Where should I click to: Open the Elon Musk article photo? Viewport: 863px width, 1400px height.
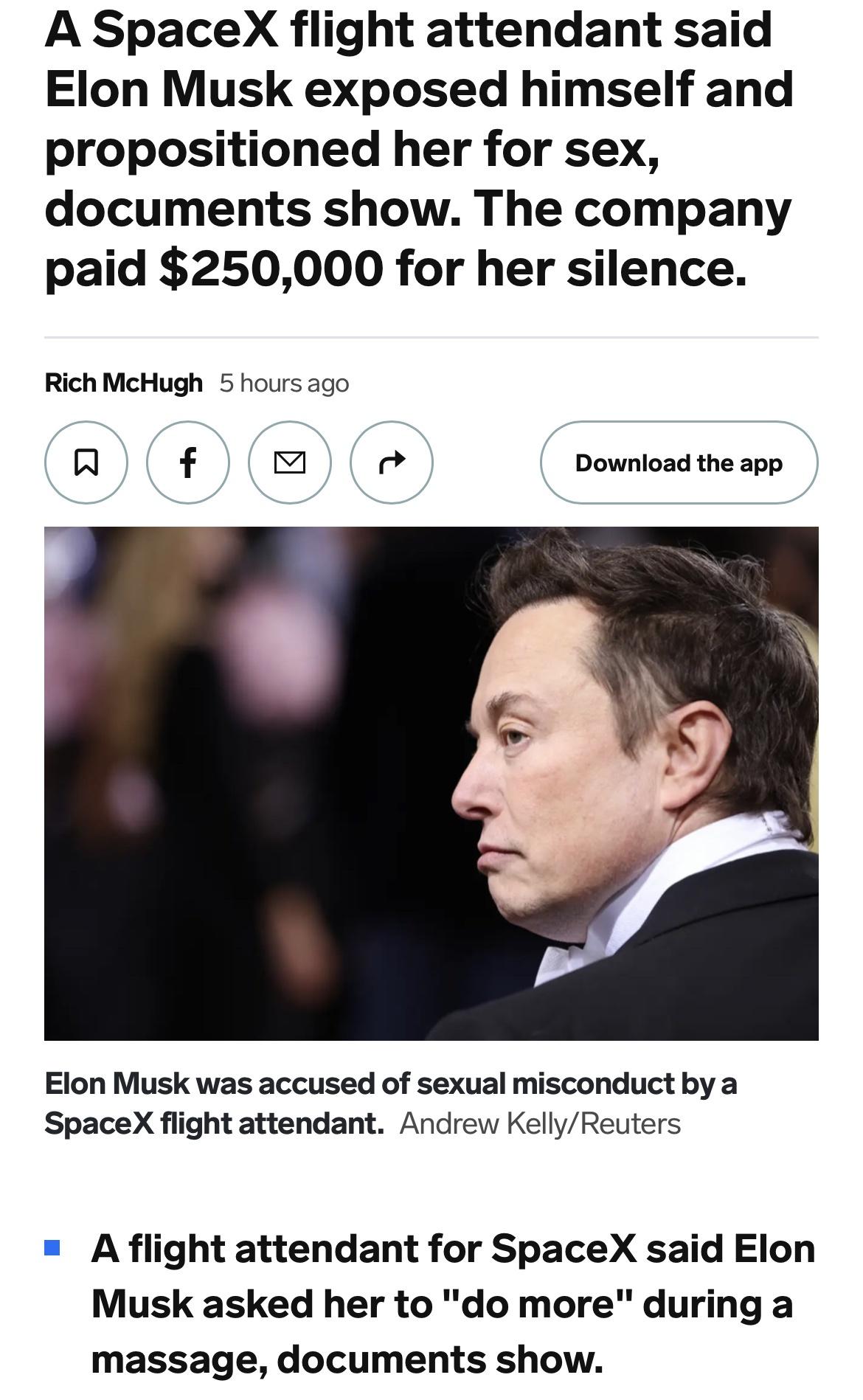pyautogui.click(x=431, y=783)
